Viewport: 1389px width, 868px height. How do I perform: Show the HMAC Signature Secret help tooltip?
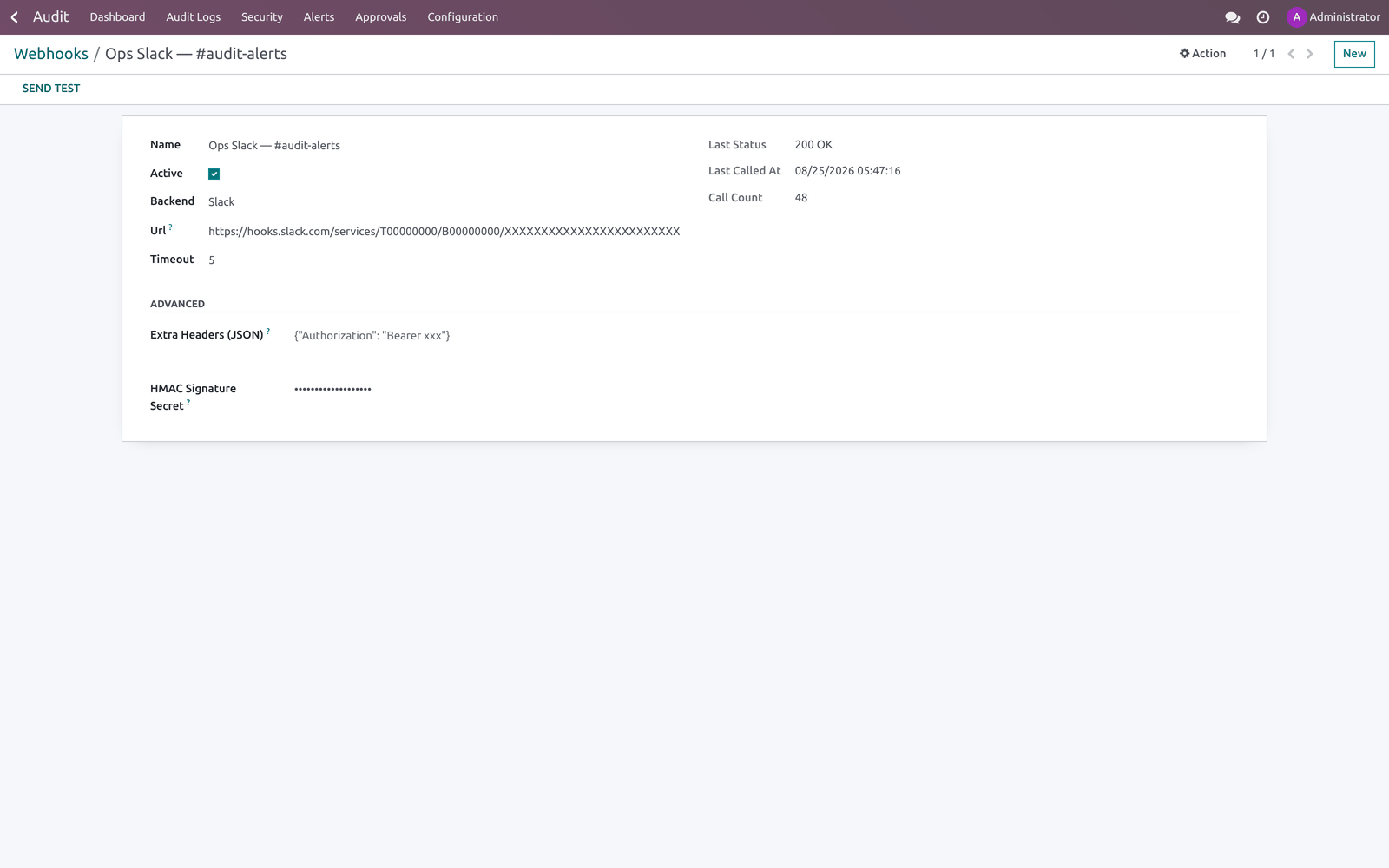click(188, 402)
